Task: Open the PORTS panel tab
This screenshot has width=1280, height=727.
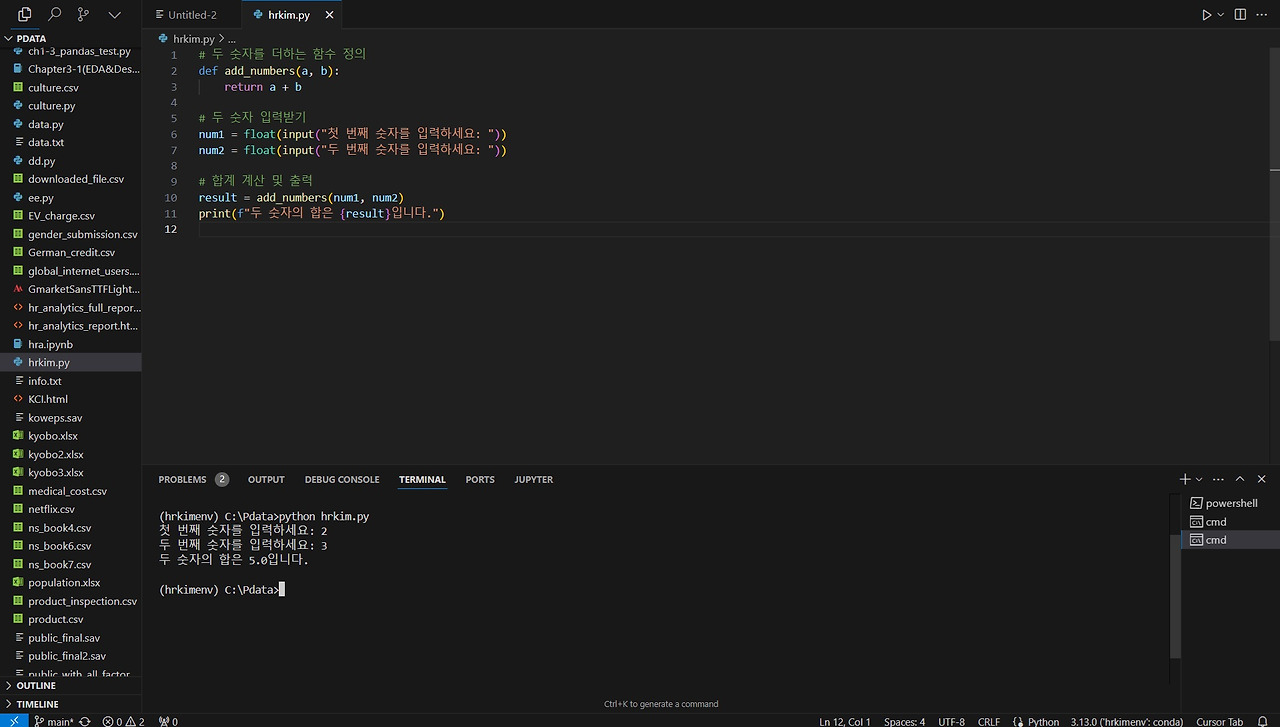Action: tap(480, 480)
